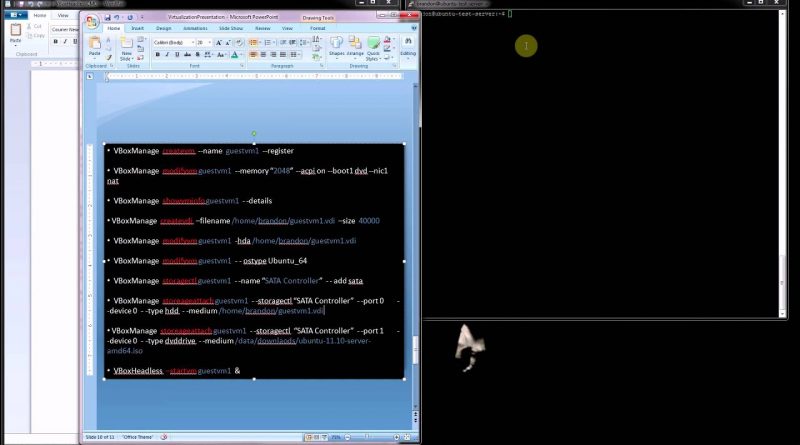Click the Office button in PowerPoint
The width and height of the screenshot is (800, 445).
92,22
